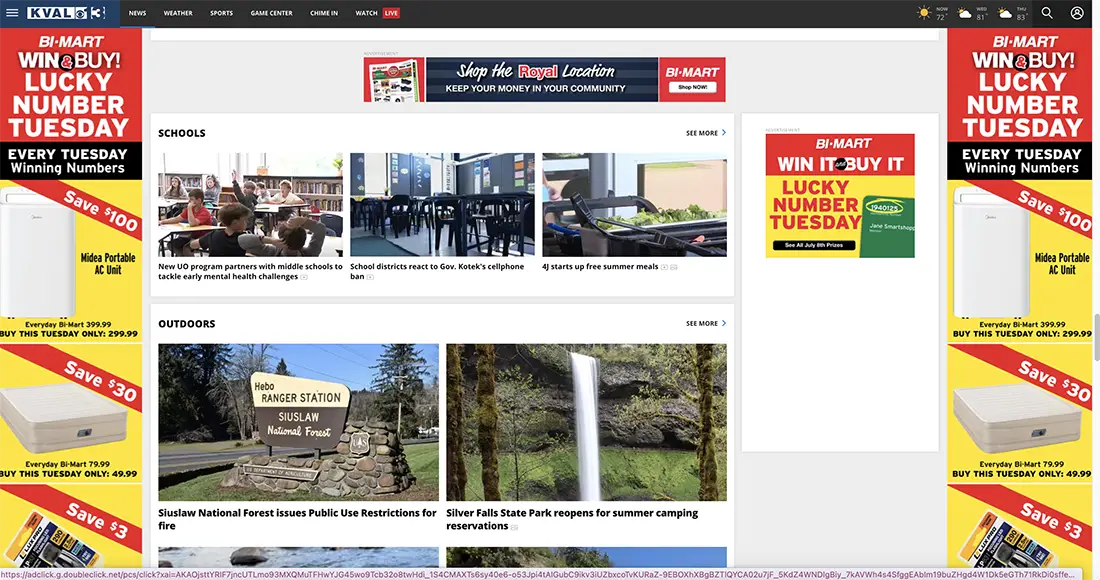The width and height of the screenshot is (1100, 580).
Task: Click Shop Now button in Bi-Mart banner
Action: pyautogui.click(x=692, y=87)
